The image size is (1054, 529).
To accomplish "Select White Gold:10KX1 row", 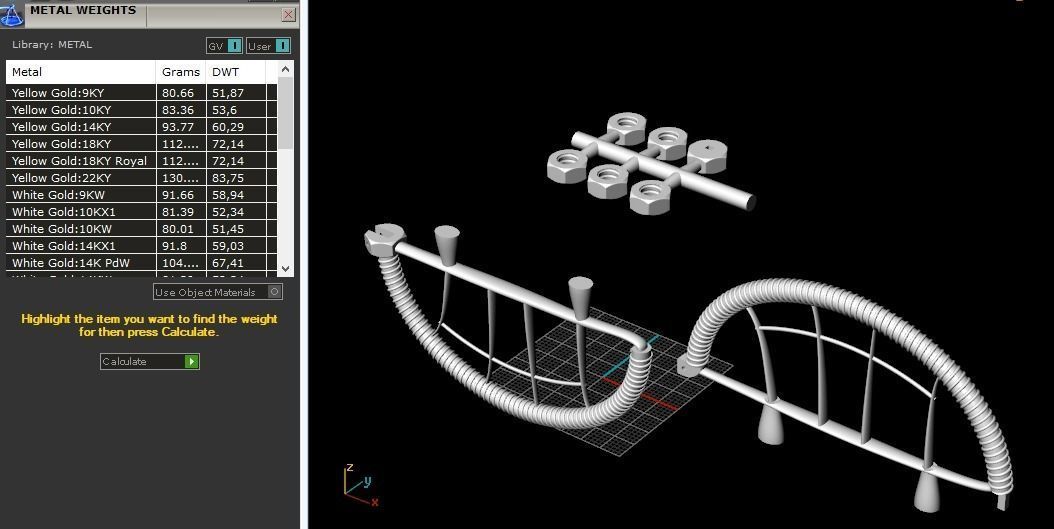I will tap(142, 212).
